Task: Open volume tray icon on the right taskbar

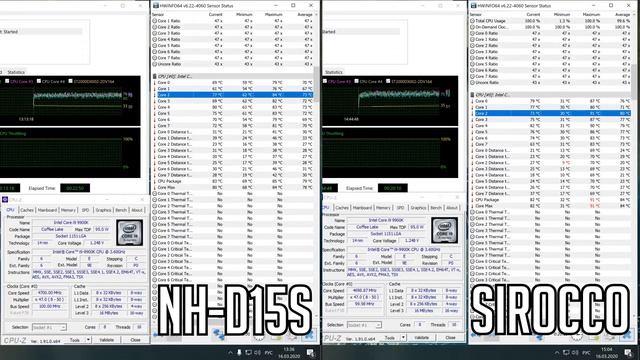Action: [x=575, y=352]
